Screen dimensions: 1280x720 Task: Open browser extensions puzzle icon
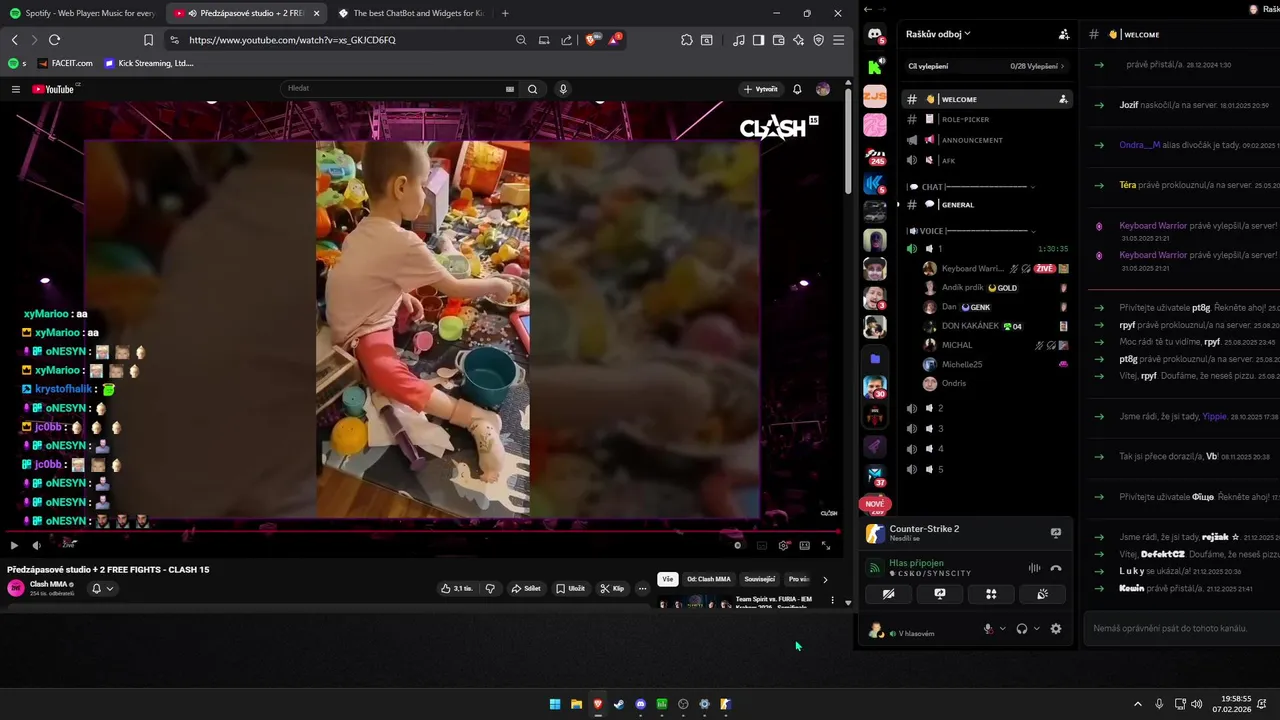pos(686,40)
